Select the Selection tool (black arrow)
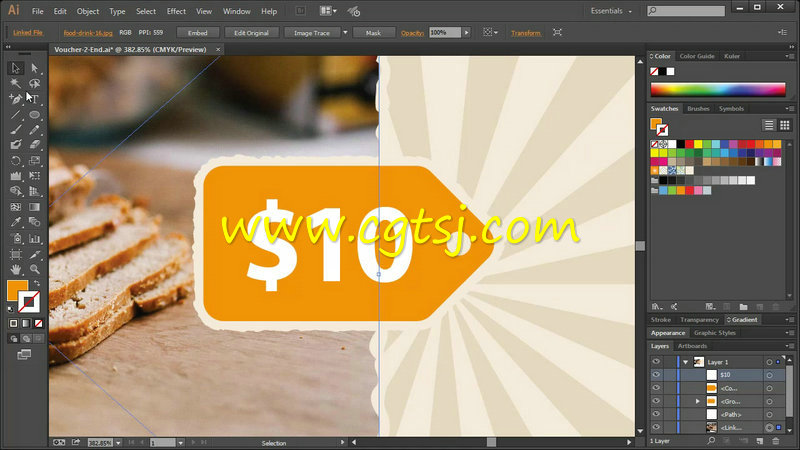Screen dimensions: 800x450 [x=16, y=68]
